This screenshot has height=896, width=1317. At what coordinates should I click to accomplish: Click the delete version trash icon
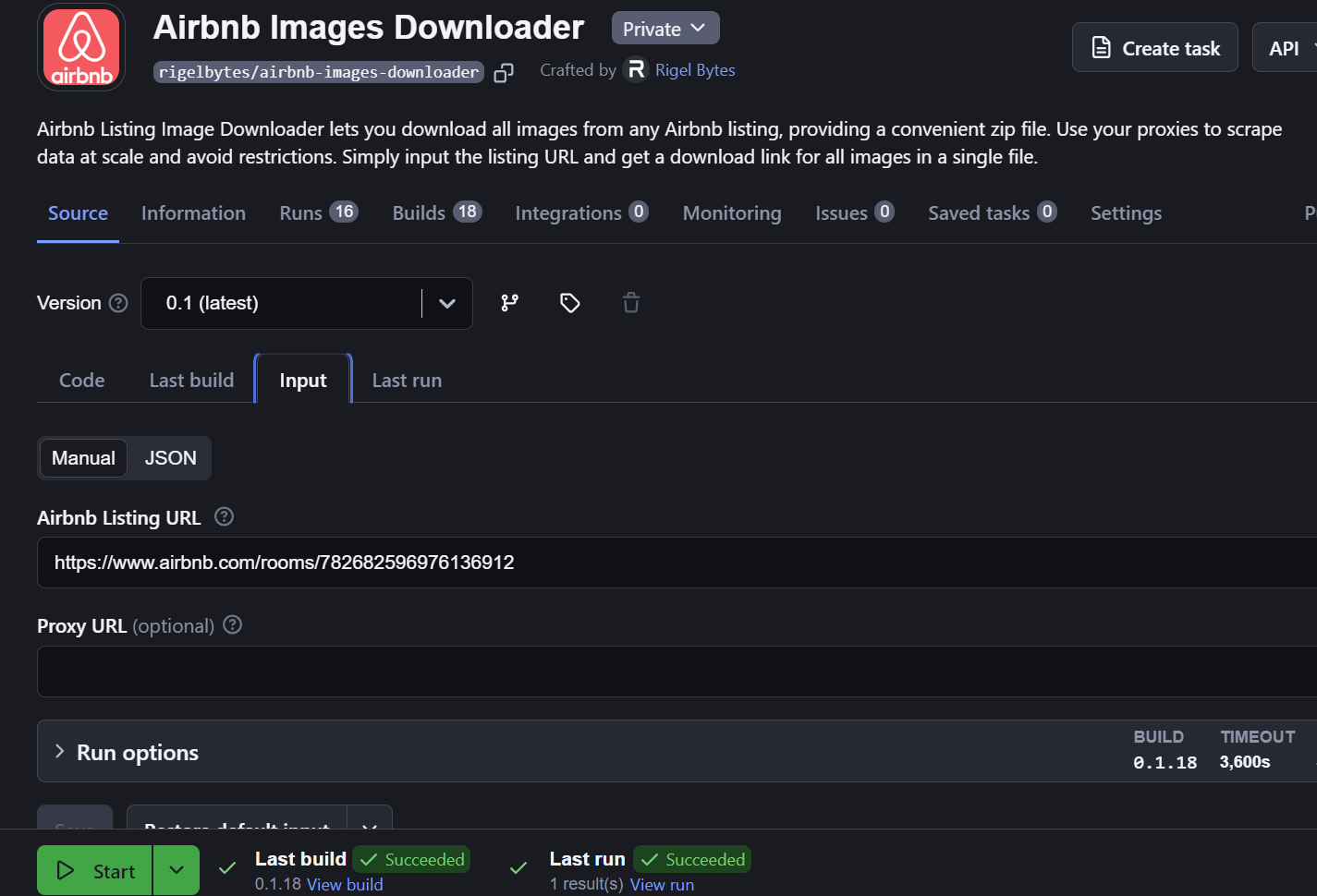631,303
